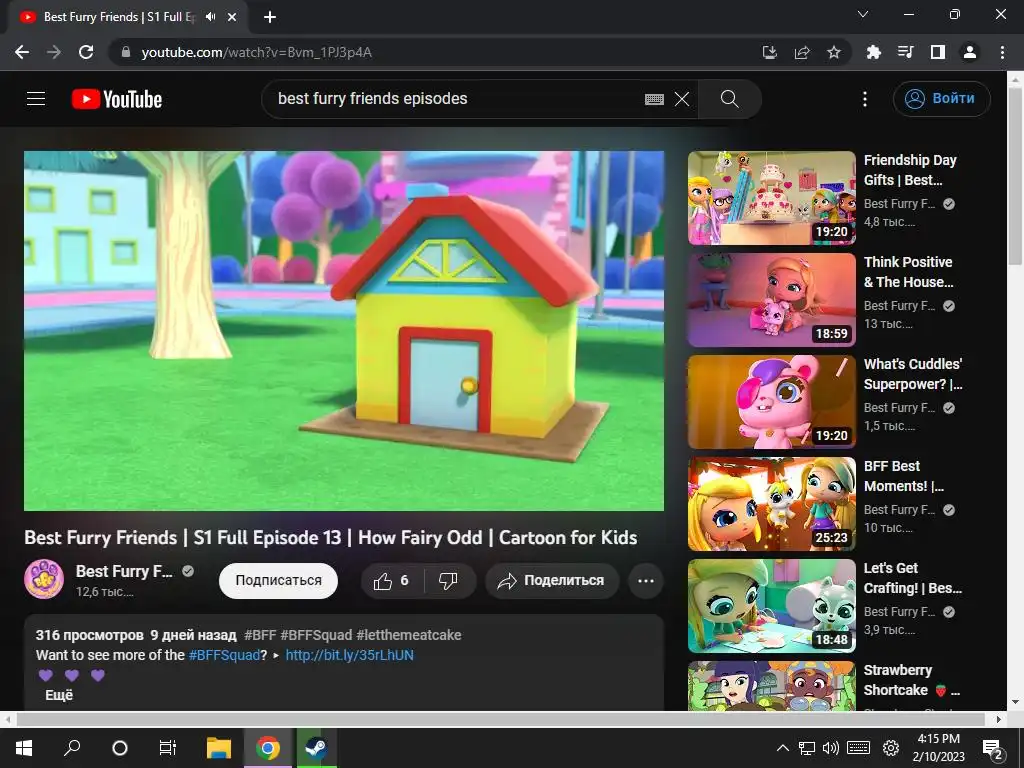
Task: Open What's Cuddles' Superpower thumbnail
Action: (772, 402)
